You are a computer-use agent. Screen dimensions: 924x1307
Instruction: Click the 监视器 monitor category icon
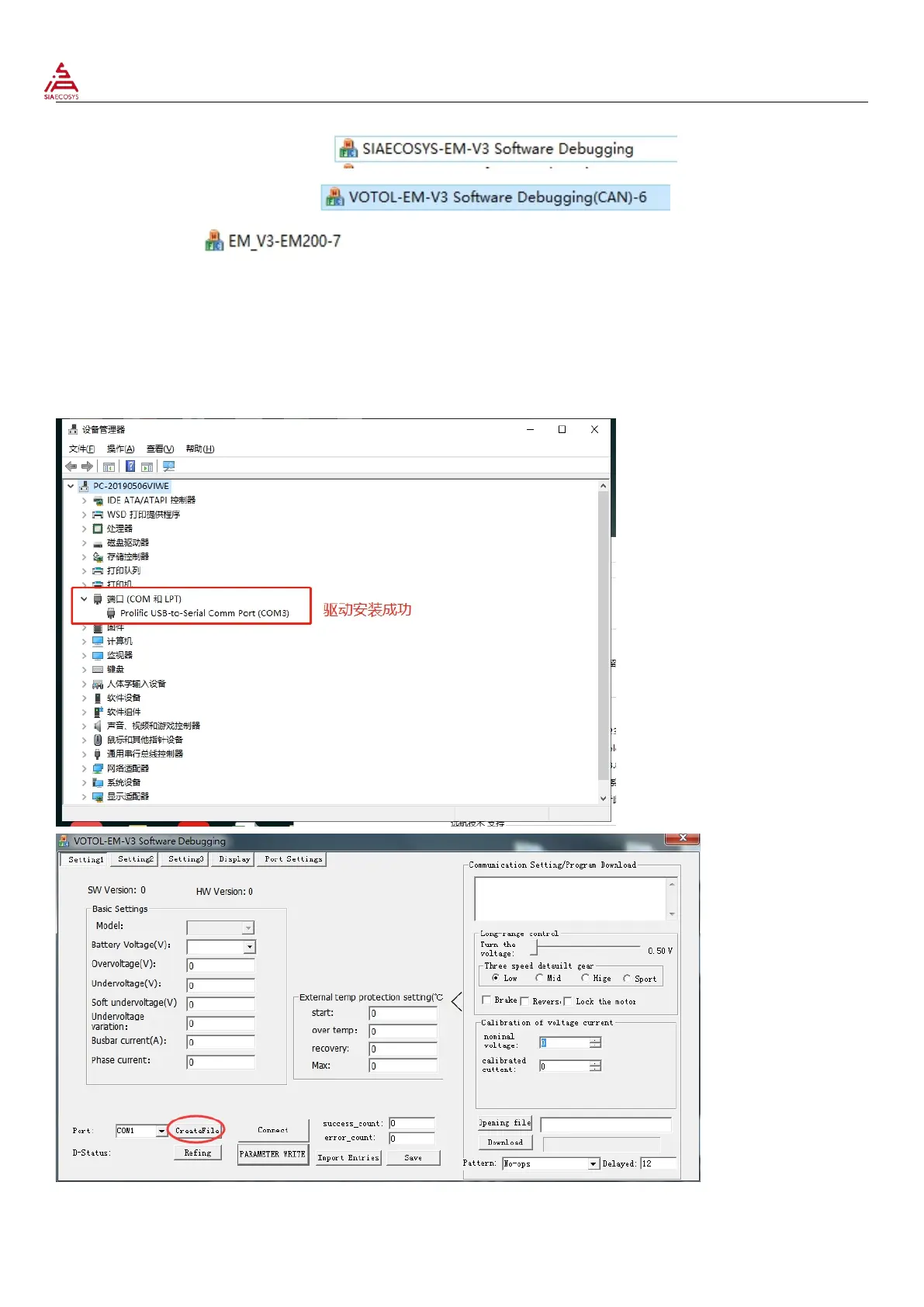click(98, 655)
